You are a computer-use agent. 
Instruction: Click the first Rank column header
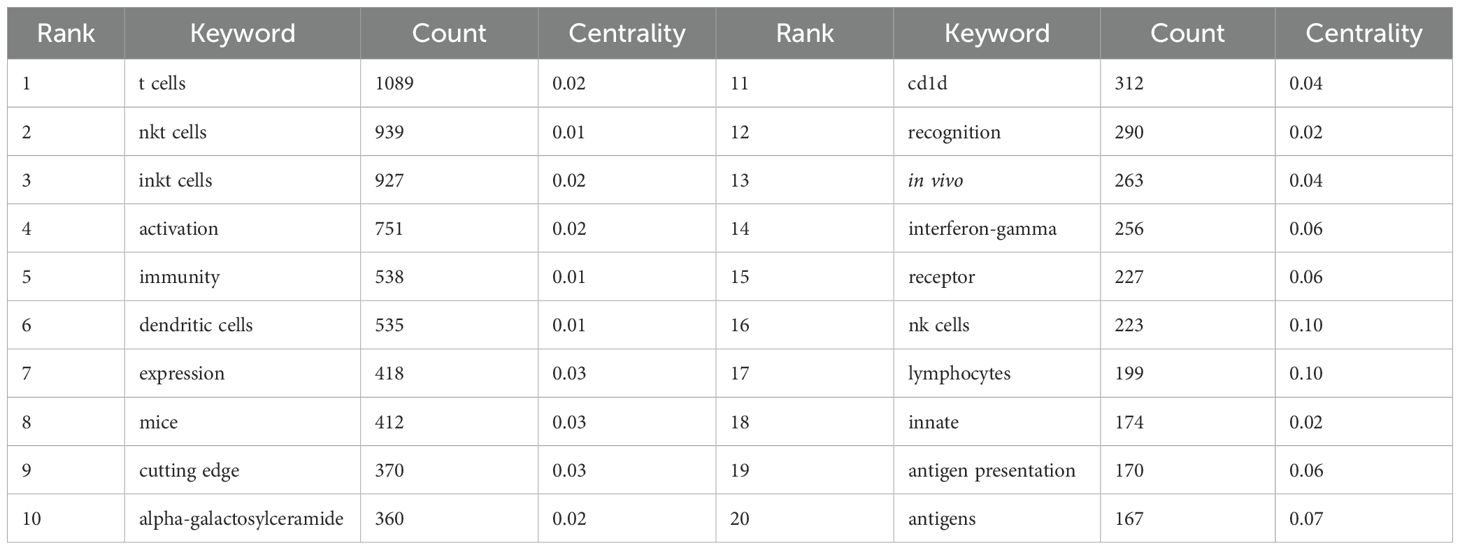(x=66, y=33)
